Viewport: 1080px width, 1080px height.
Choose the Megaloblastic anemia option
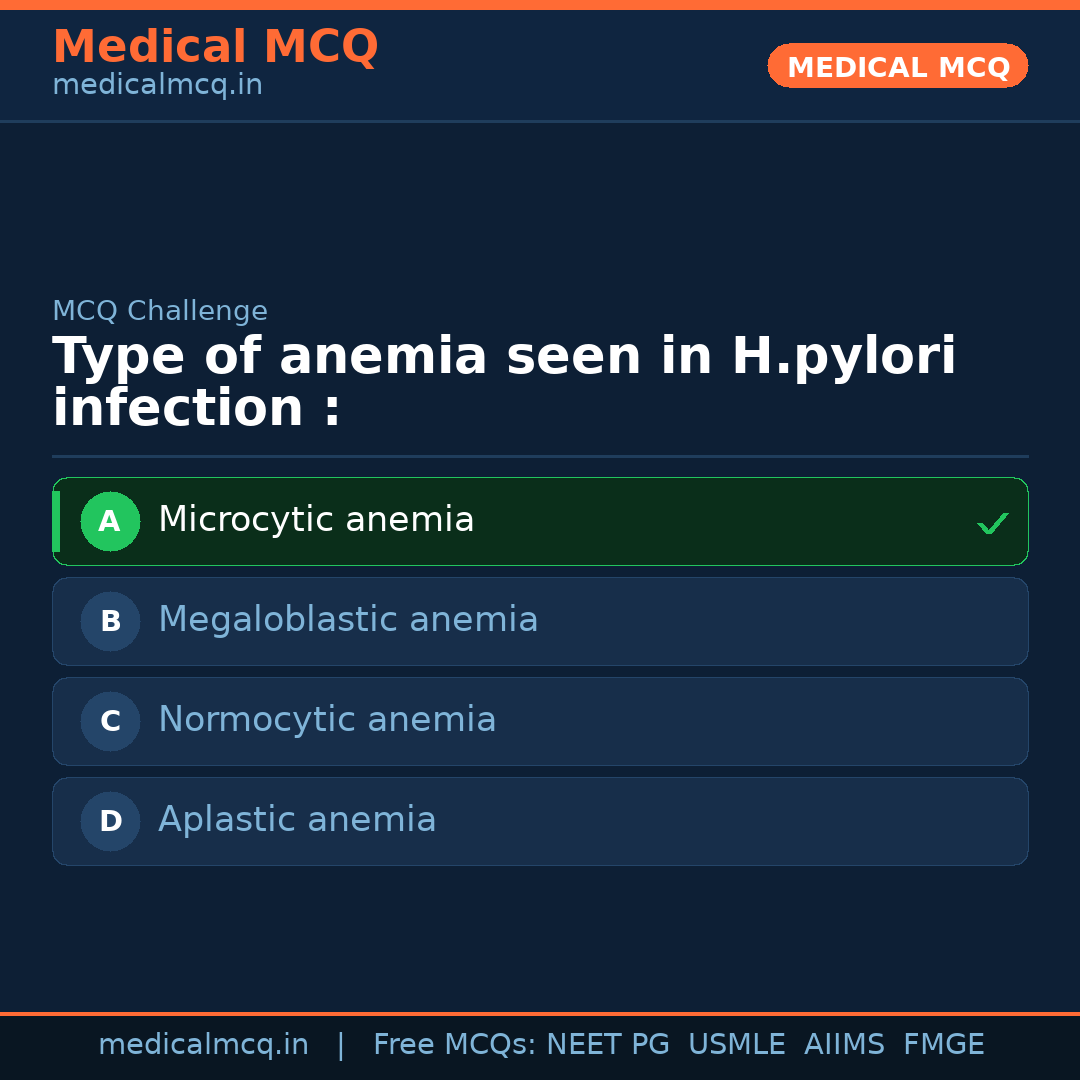[x=348, y=620]
